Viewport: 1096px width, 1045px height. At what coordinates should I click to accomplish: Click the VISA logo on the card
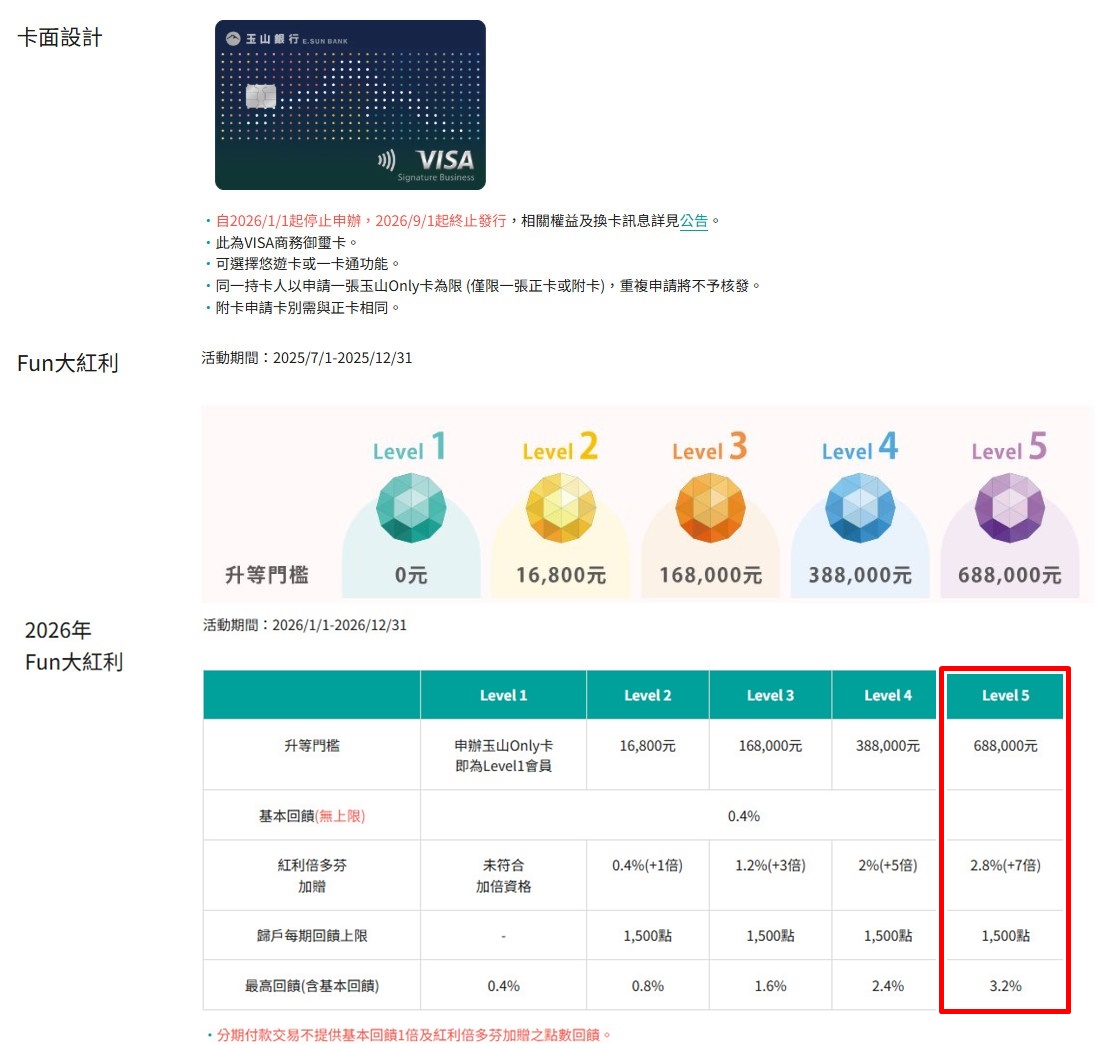[x=445, y=160]
